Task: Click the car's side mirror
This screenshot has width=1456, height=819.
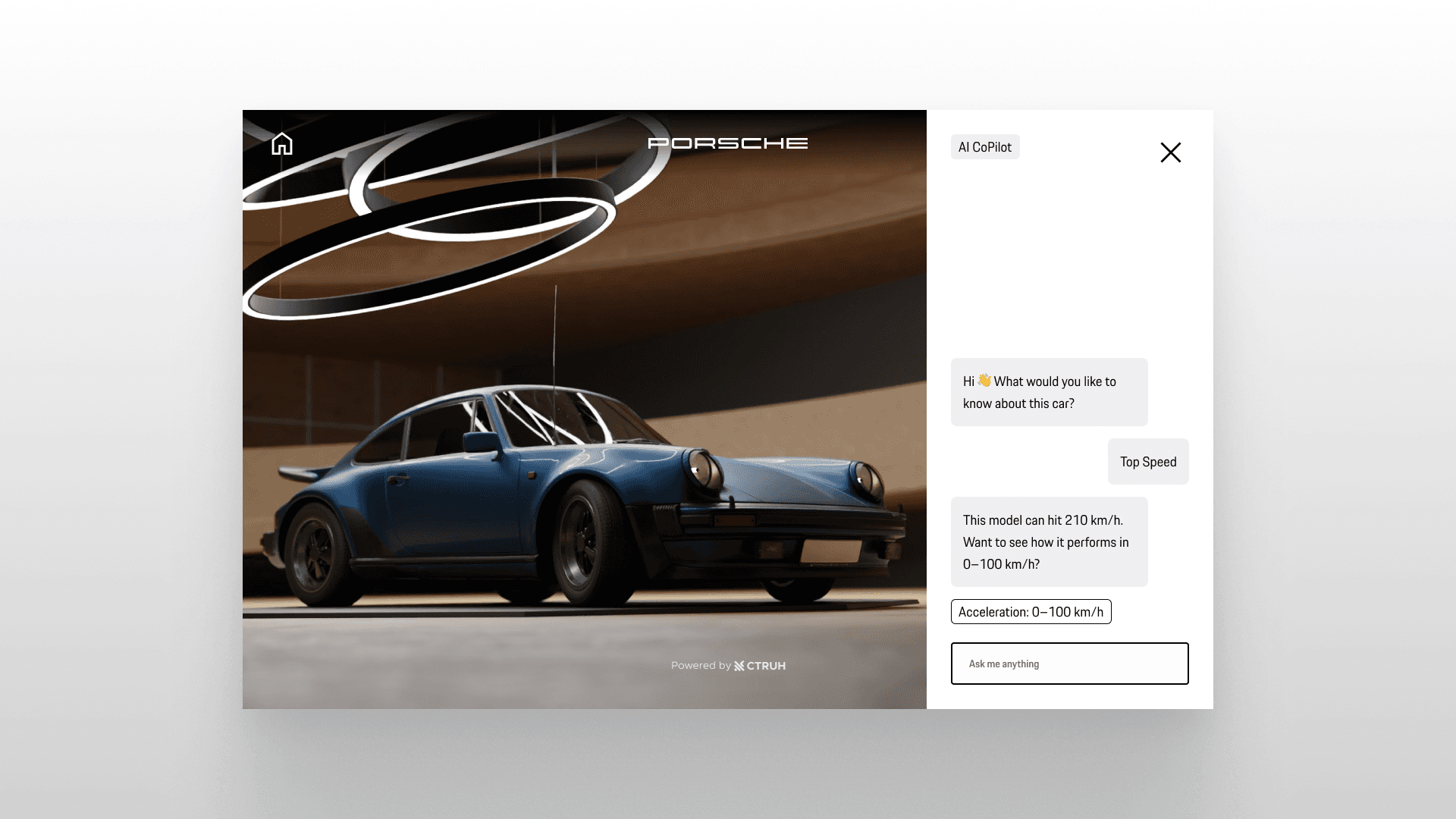Action: pyautogui.click(x=482, y=442)
